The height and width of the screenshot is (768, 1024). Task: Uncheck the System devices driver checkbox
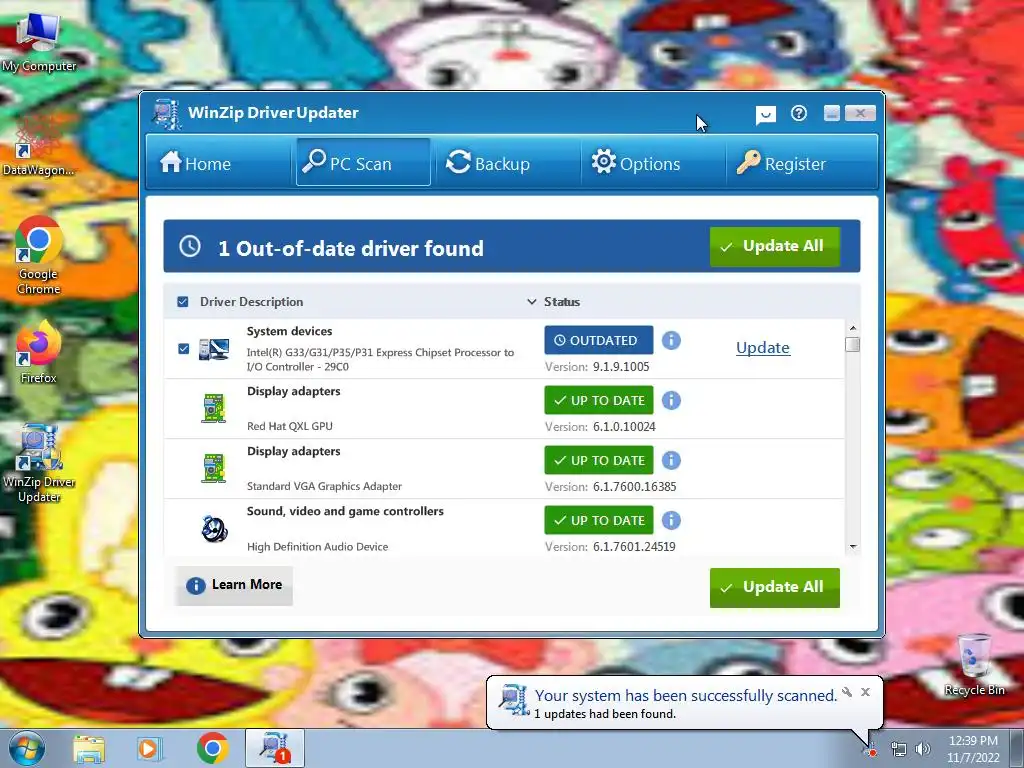184,349
